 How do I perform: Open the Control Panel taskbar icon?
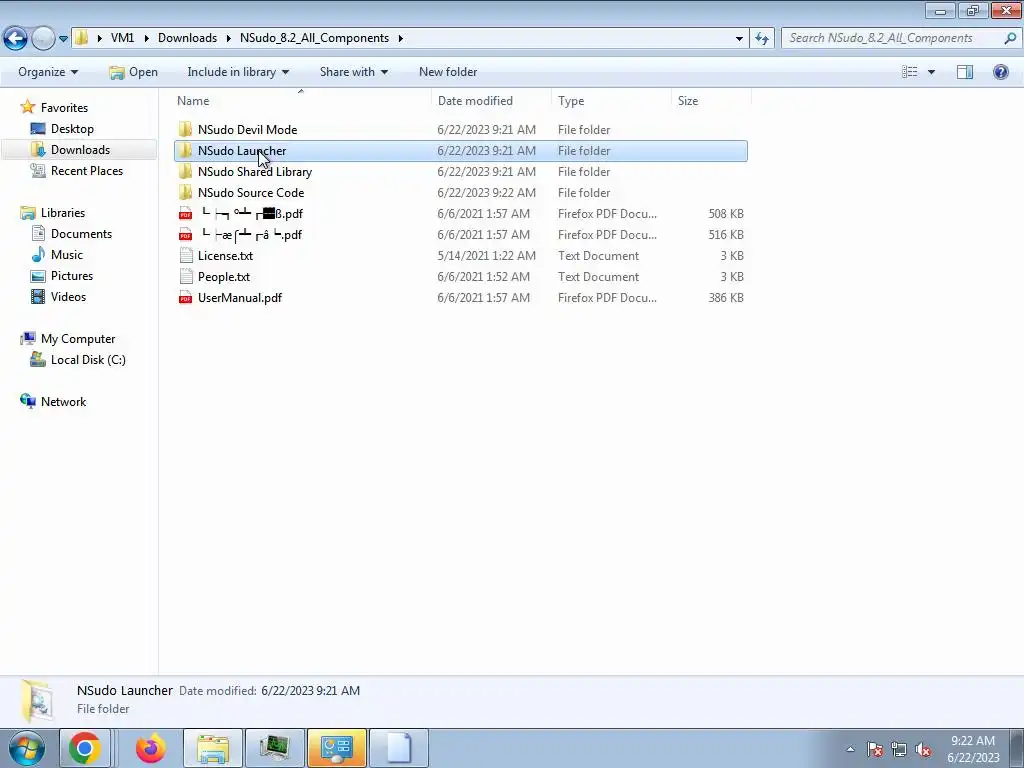coord(337,748)
